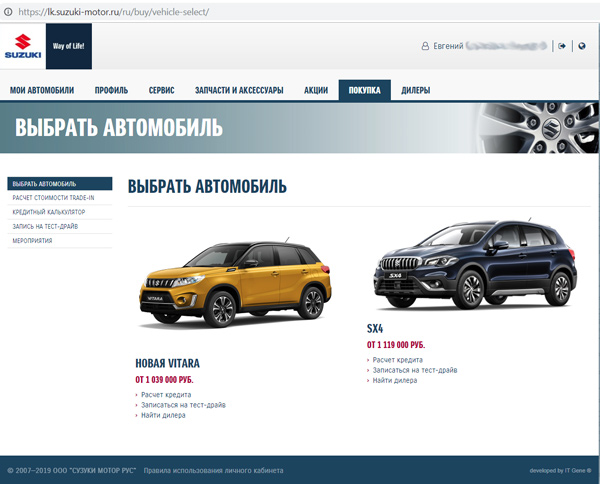This screenshot has width=600, height=484.
Task: Select РАСЧЕТ СТОИМОСТИ TRADE-IN in sidebar
Action: pos(60,198)
